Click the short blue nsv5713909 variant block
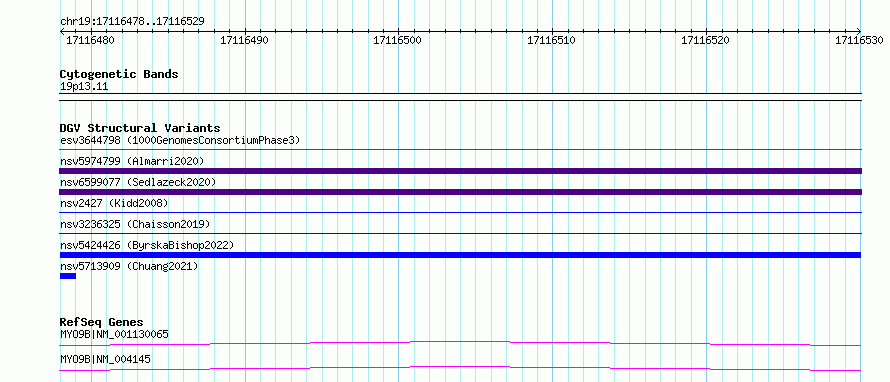 point(68,276)
